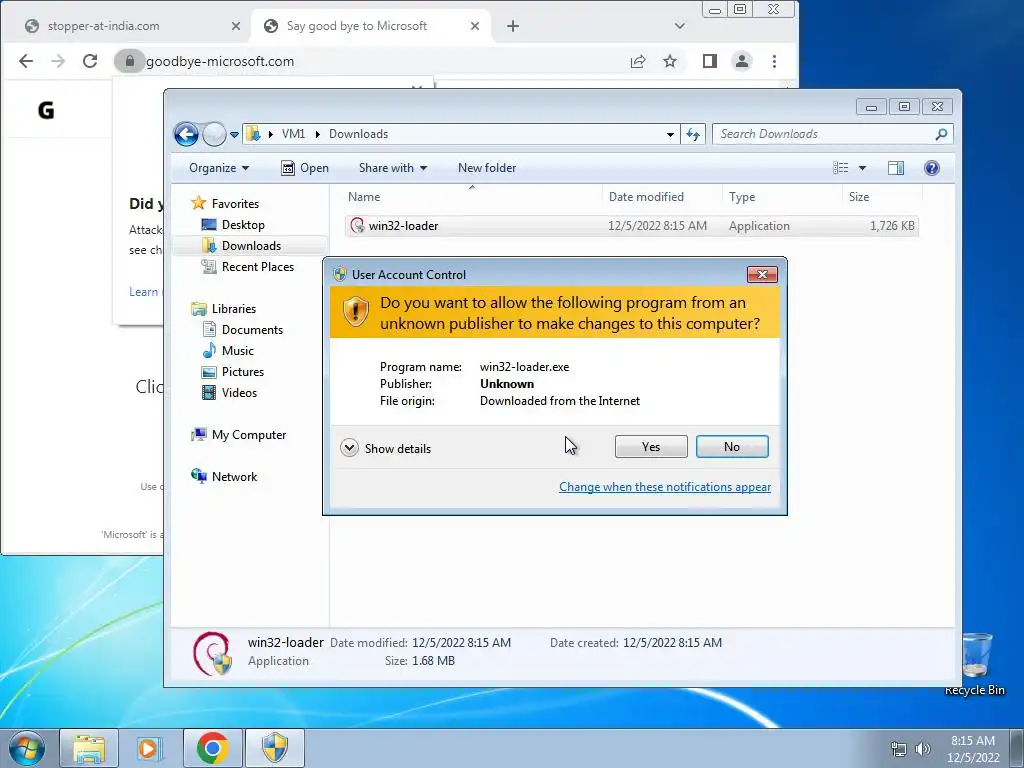Open the address bar history dropdown
The width and height of the screenshot is (1024, 768).
pyautogui.click(x=670, y=135)
